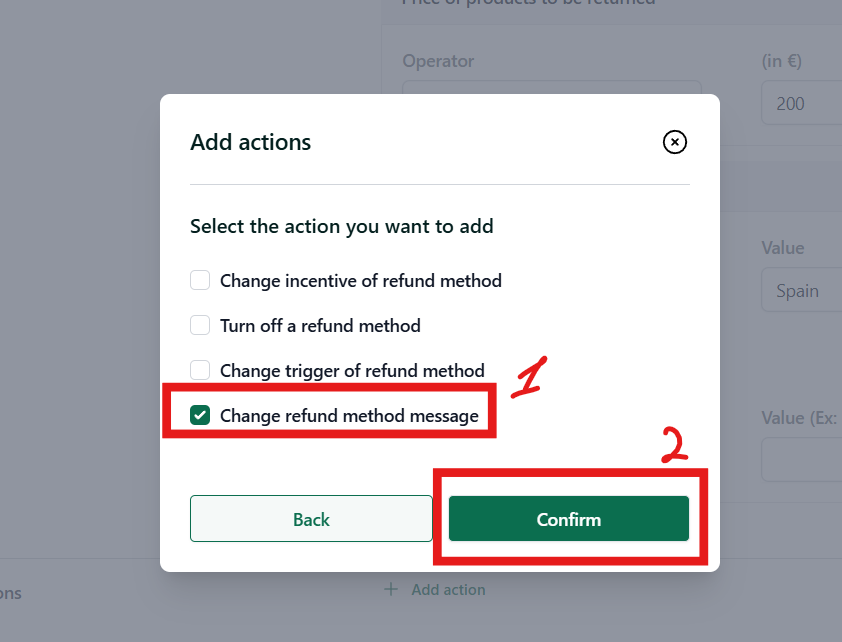The width and height of the screenshot is (842, 642).
Task: Check the Change trigger of refund method box
Action: point(200,370)
